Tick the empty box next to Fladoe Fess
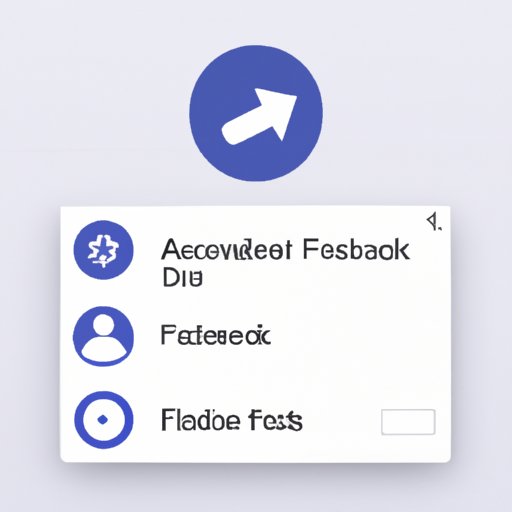Image resolution: width=512 pixels, height=512 pixels. [408, 422]
